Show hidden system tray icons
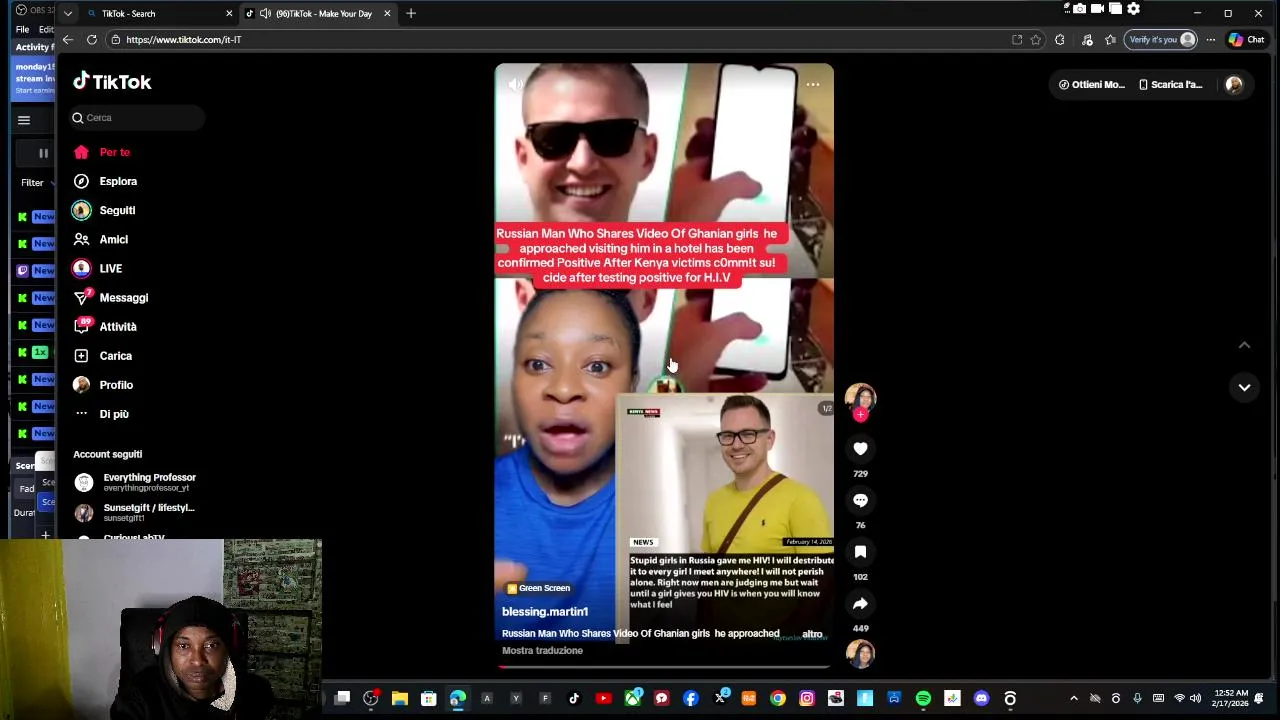The image size is (1280, 720). [x=1074, y=698]
